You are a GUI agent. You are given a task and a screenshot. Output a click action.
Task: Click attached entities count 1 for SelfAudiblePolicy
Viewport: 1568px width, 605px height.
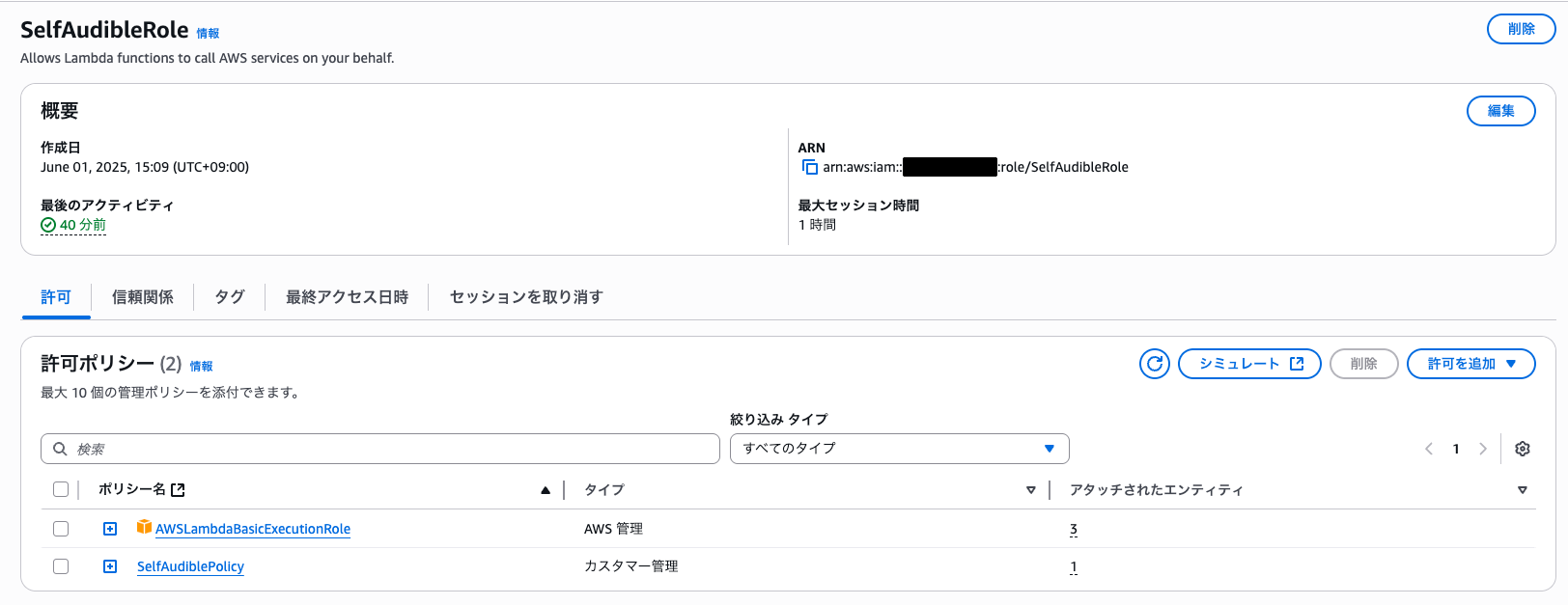(1074, 566)
